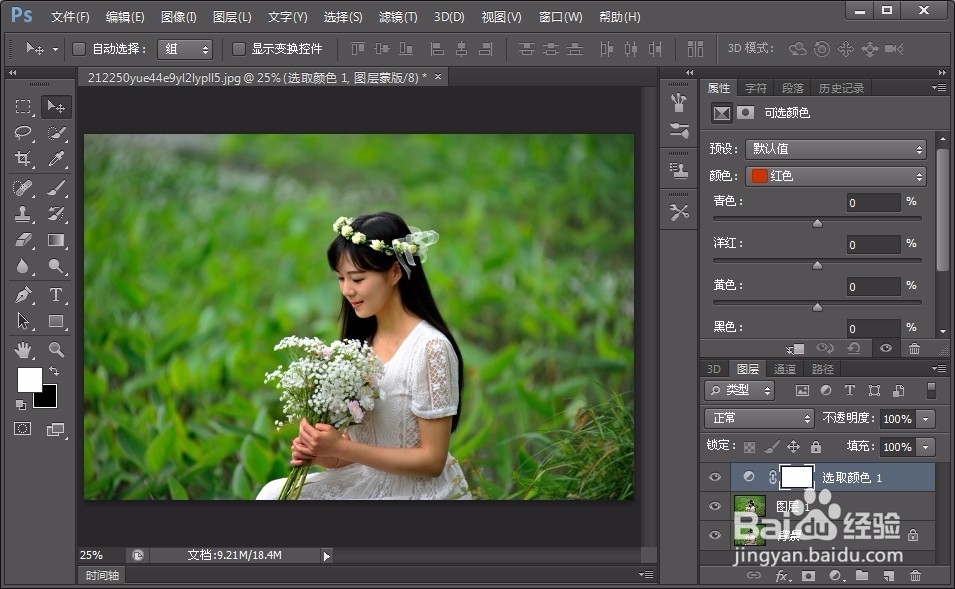Image resolution: width=955 pixels, height=589 pixels.
Task: Open the 滤镜(T) menu
Action: [x=398, y=17]
